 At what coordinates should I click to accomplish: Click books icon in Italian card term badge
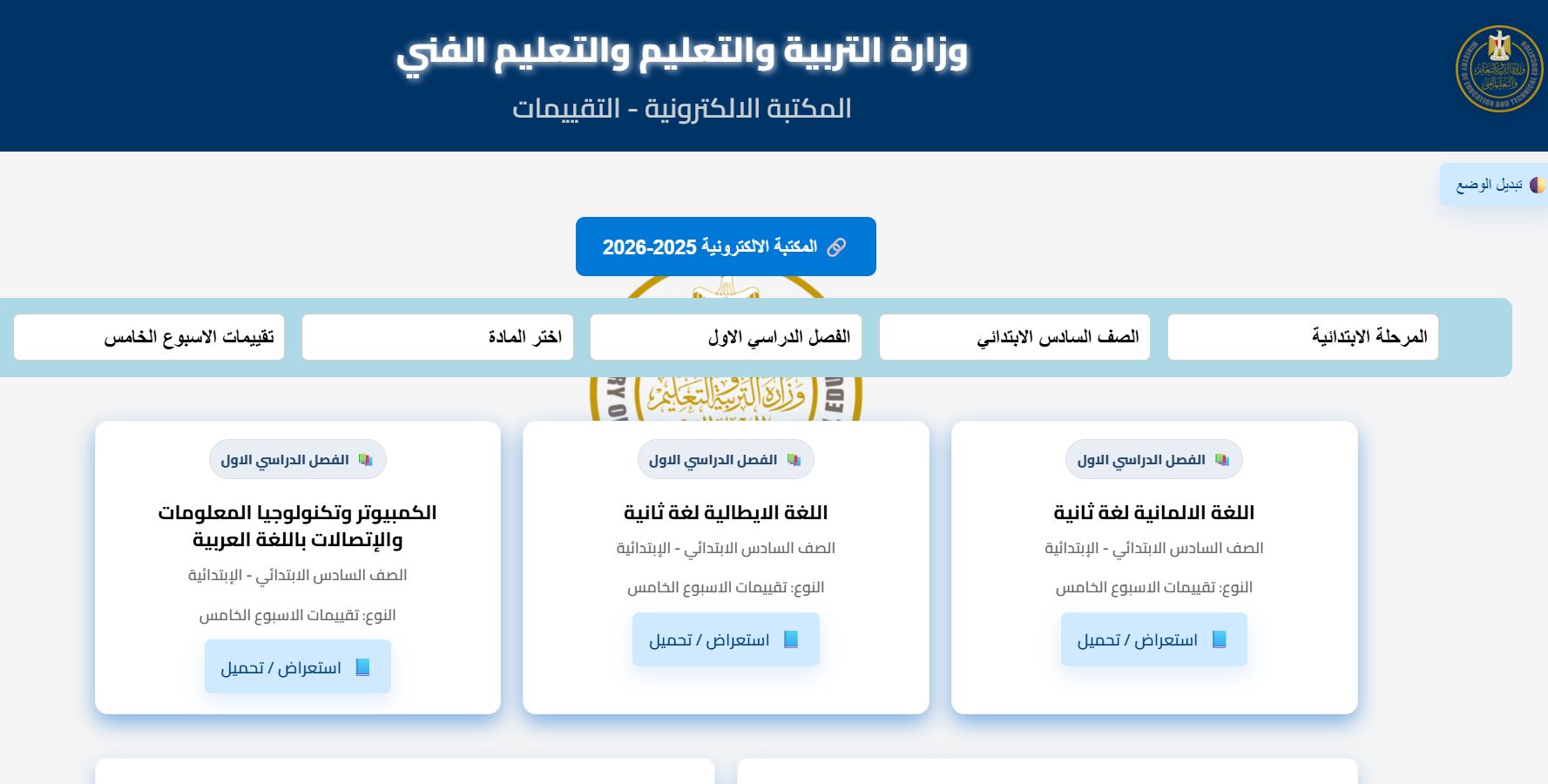[x=794, y=460]
